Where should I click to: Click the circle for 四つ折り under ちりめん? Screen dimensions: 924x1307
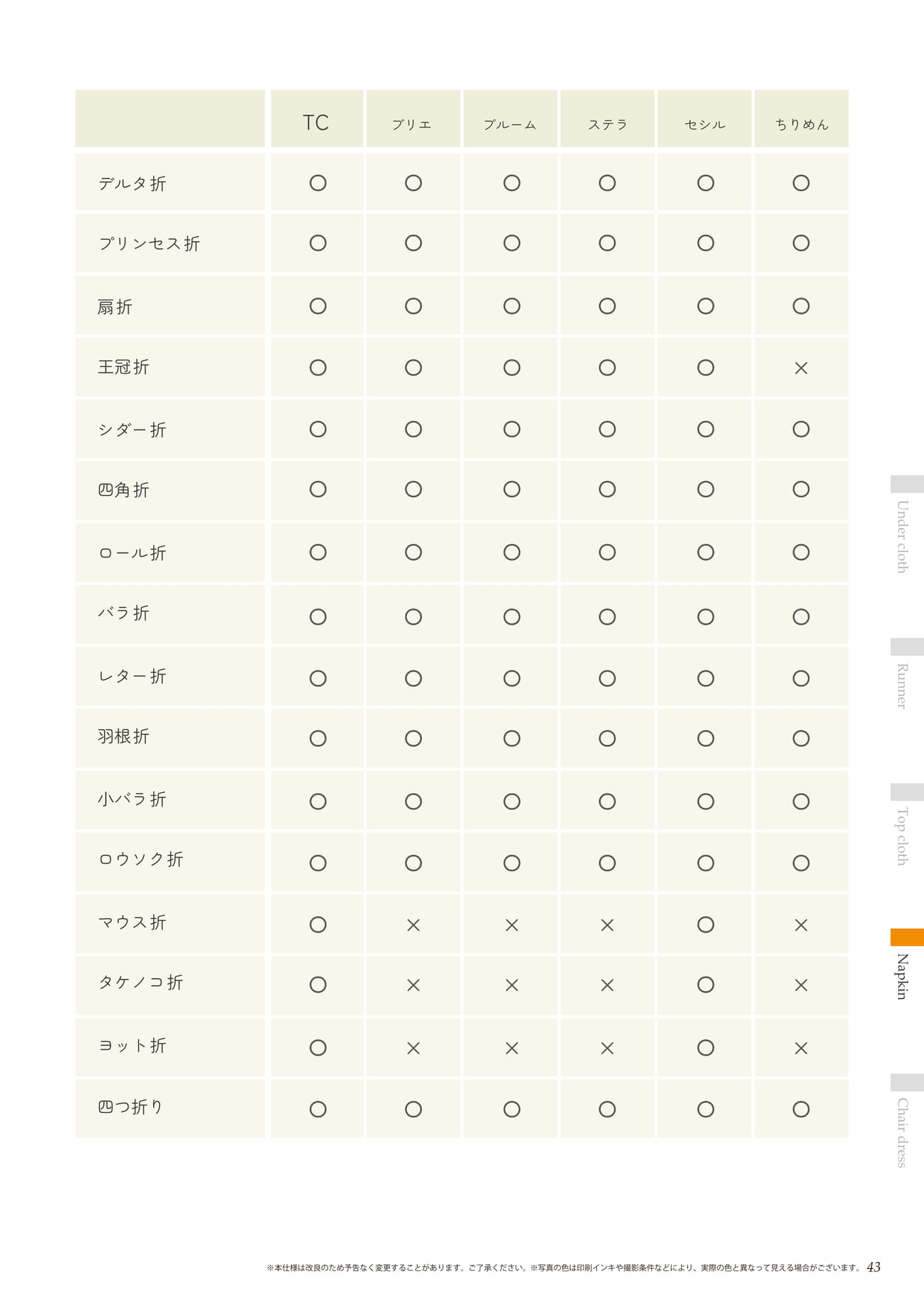tap(801, 1109)
